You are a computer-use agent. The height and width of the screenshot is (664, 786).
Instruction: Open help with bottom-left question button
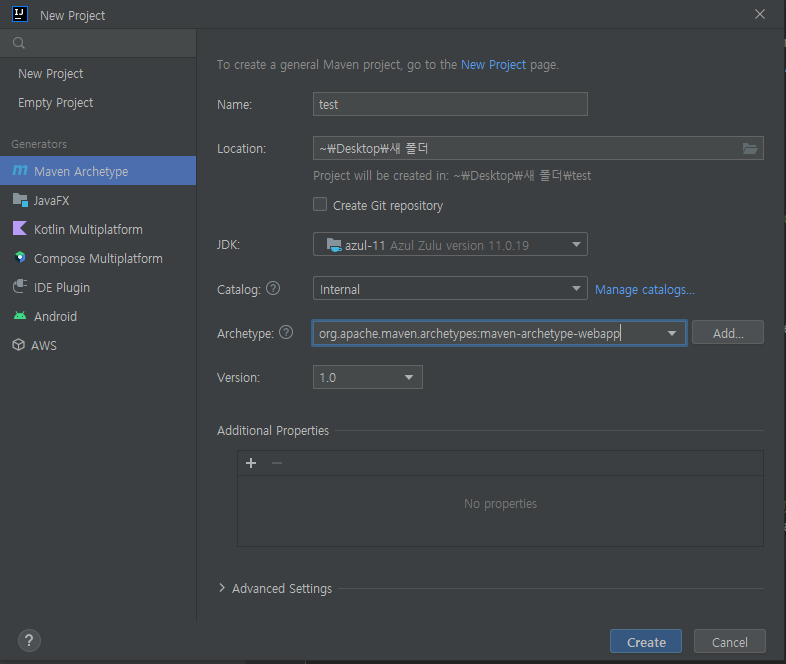pos(29,641)
